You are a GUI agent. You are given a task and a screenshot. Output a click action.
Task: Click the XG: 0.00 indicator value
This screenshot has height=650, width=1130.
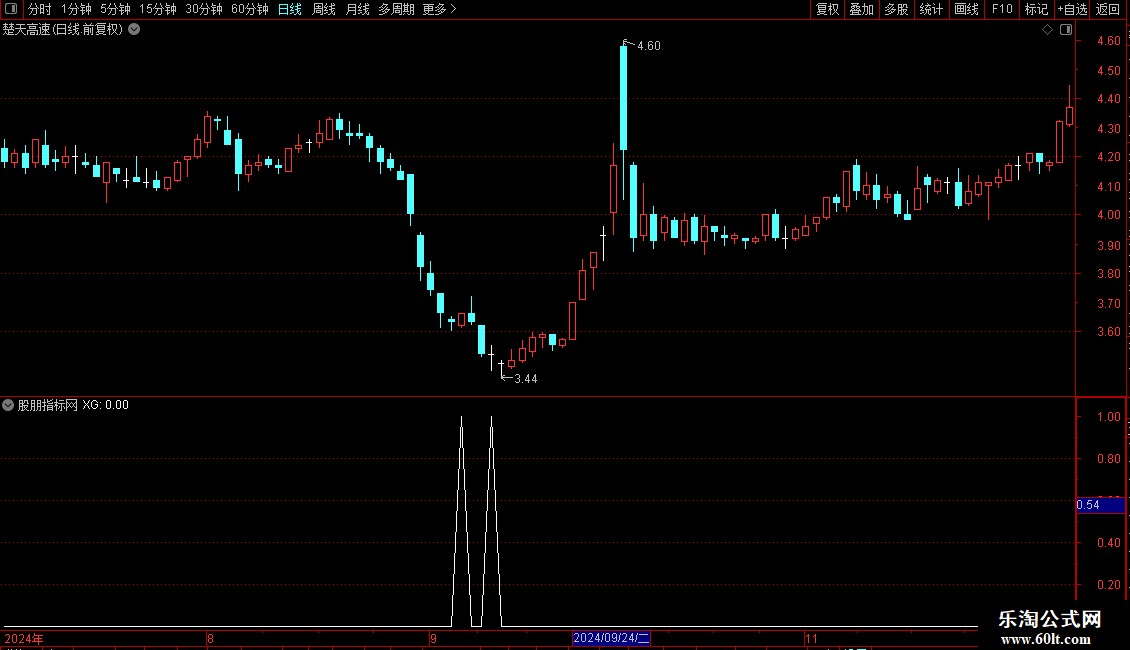pos(105,405)
